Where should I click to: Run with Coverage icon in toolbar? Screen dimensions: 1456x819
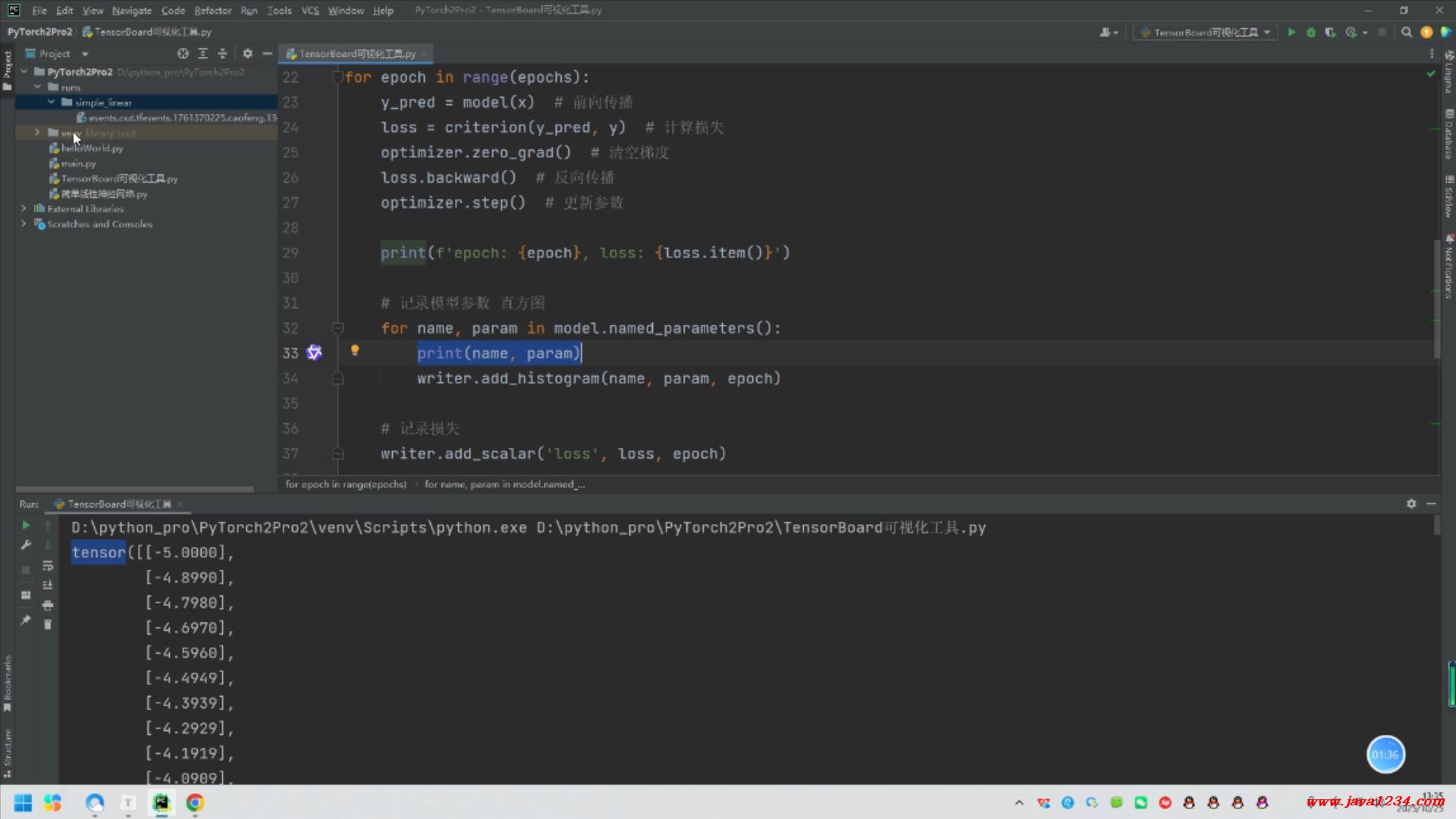point(1330,32)
